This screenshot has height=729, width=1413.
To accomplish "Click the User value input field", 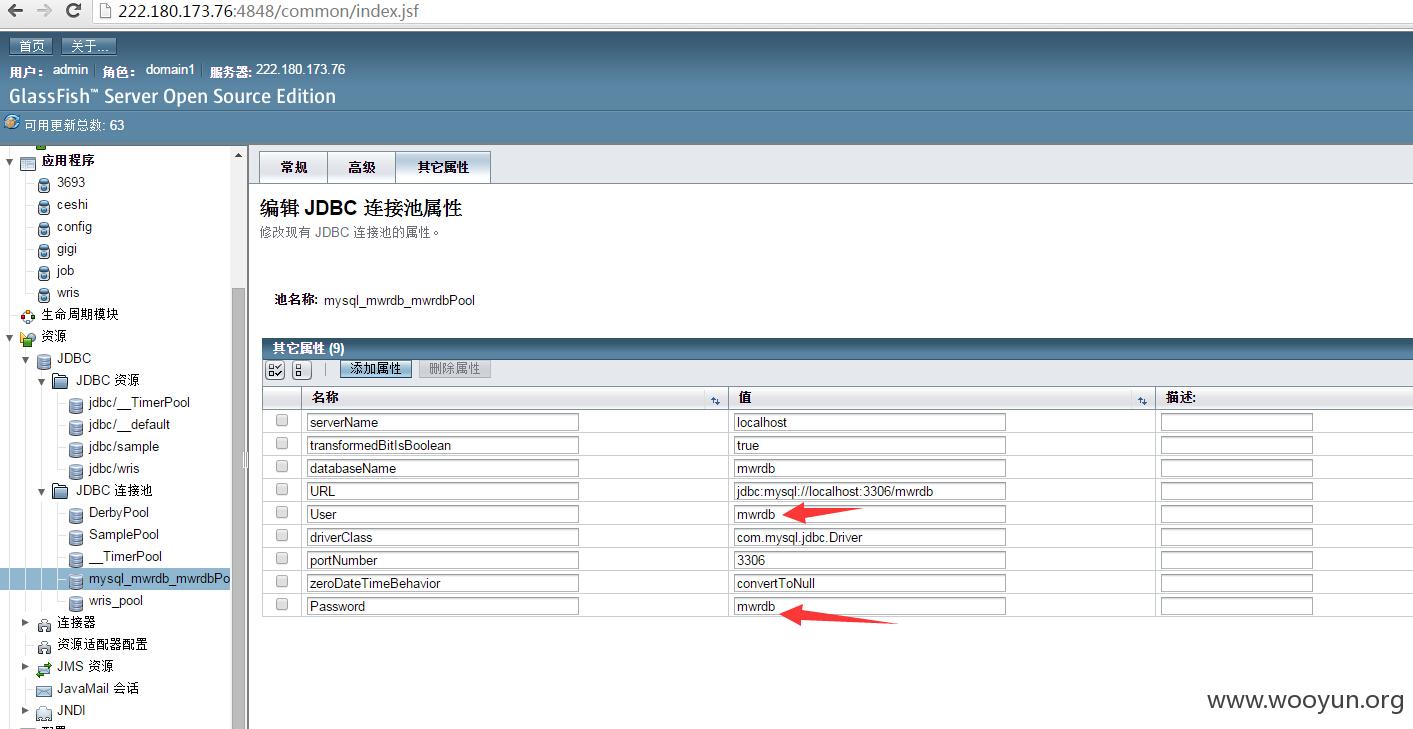I will point(870,514).
